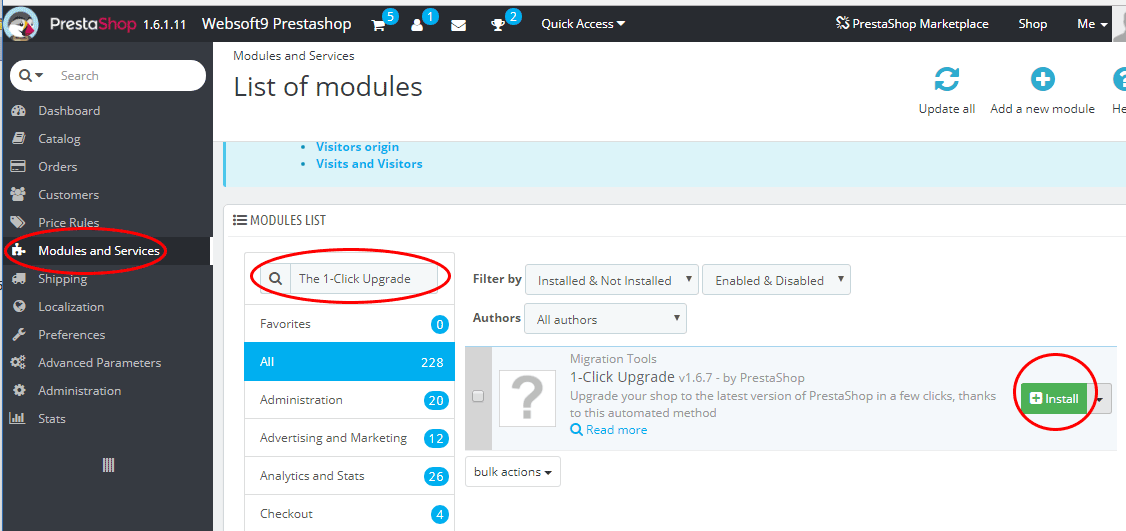Select the Administration module category
The width and height of the screenshot is (1126, 531).
point(349,400)
